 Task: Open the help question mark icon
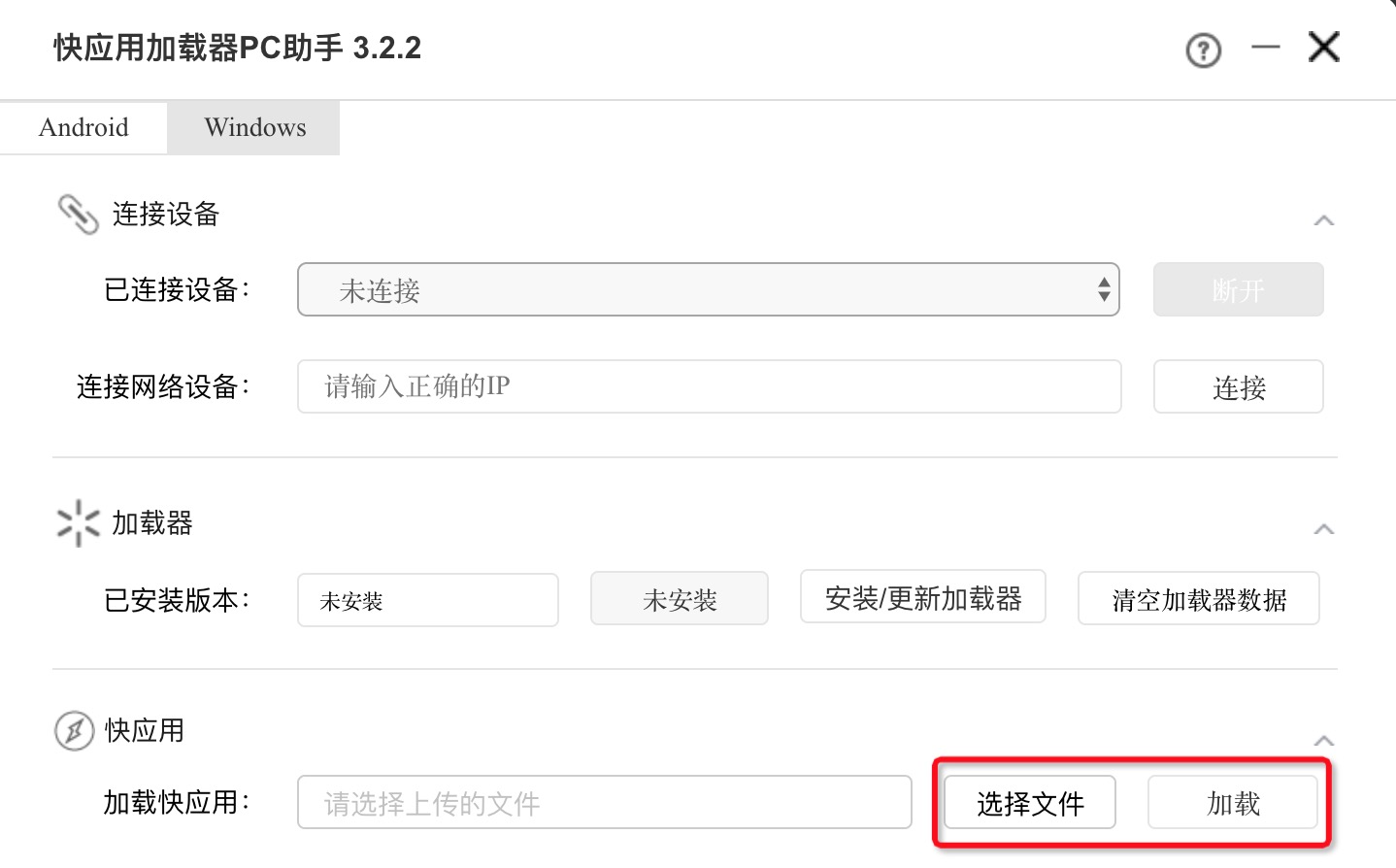(1203, 50)
